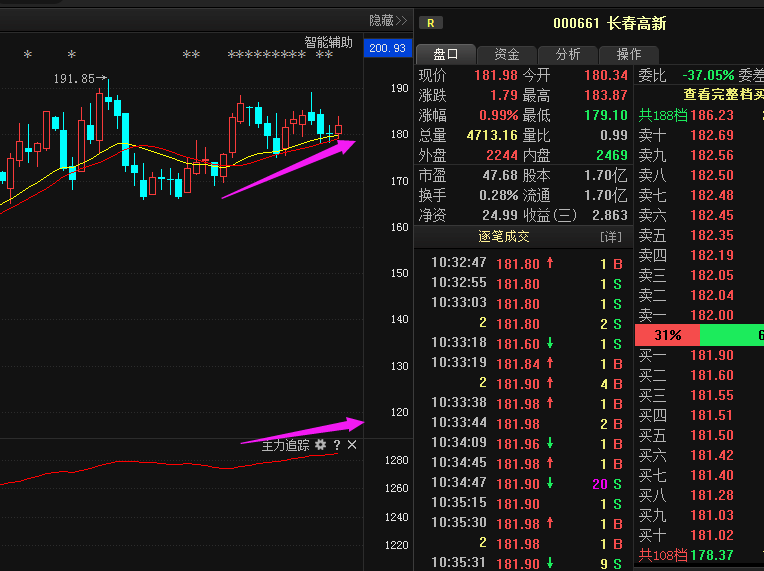
Task: Click the 委比 value -37.05%
Action: (x=708, y=75)
